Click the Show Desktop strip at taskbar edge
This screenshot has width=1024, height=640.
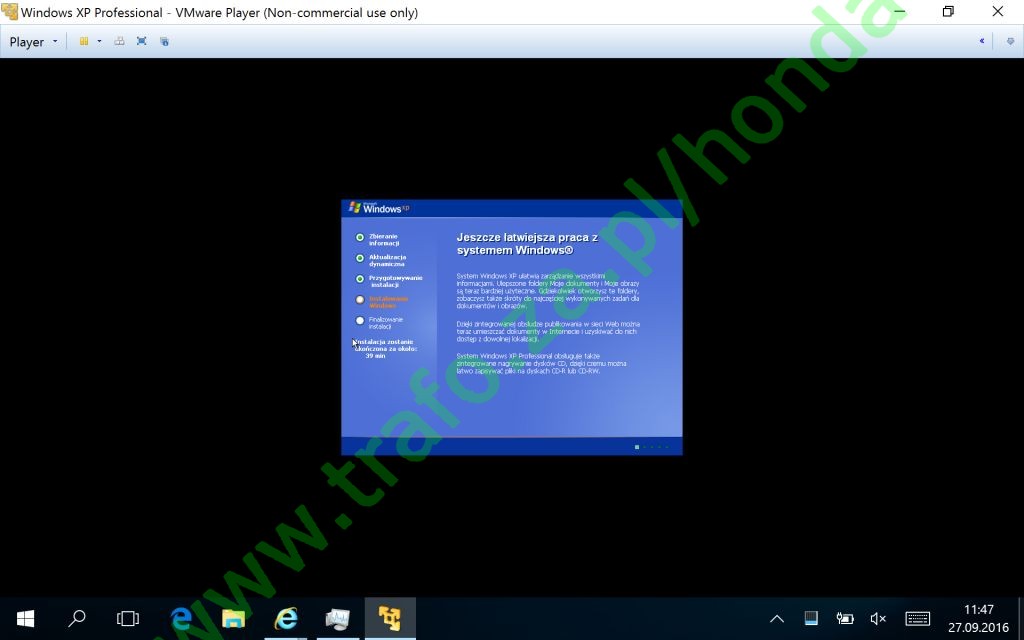(1021, 618)
